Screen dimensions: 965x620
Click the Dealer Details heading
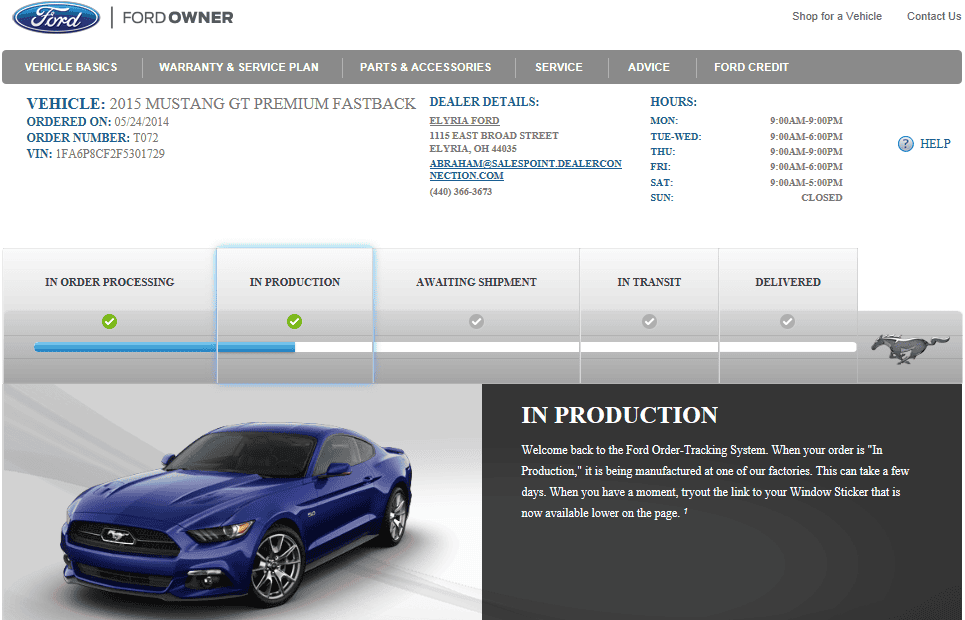pyautogui.click(x=484, y=102)
